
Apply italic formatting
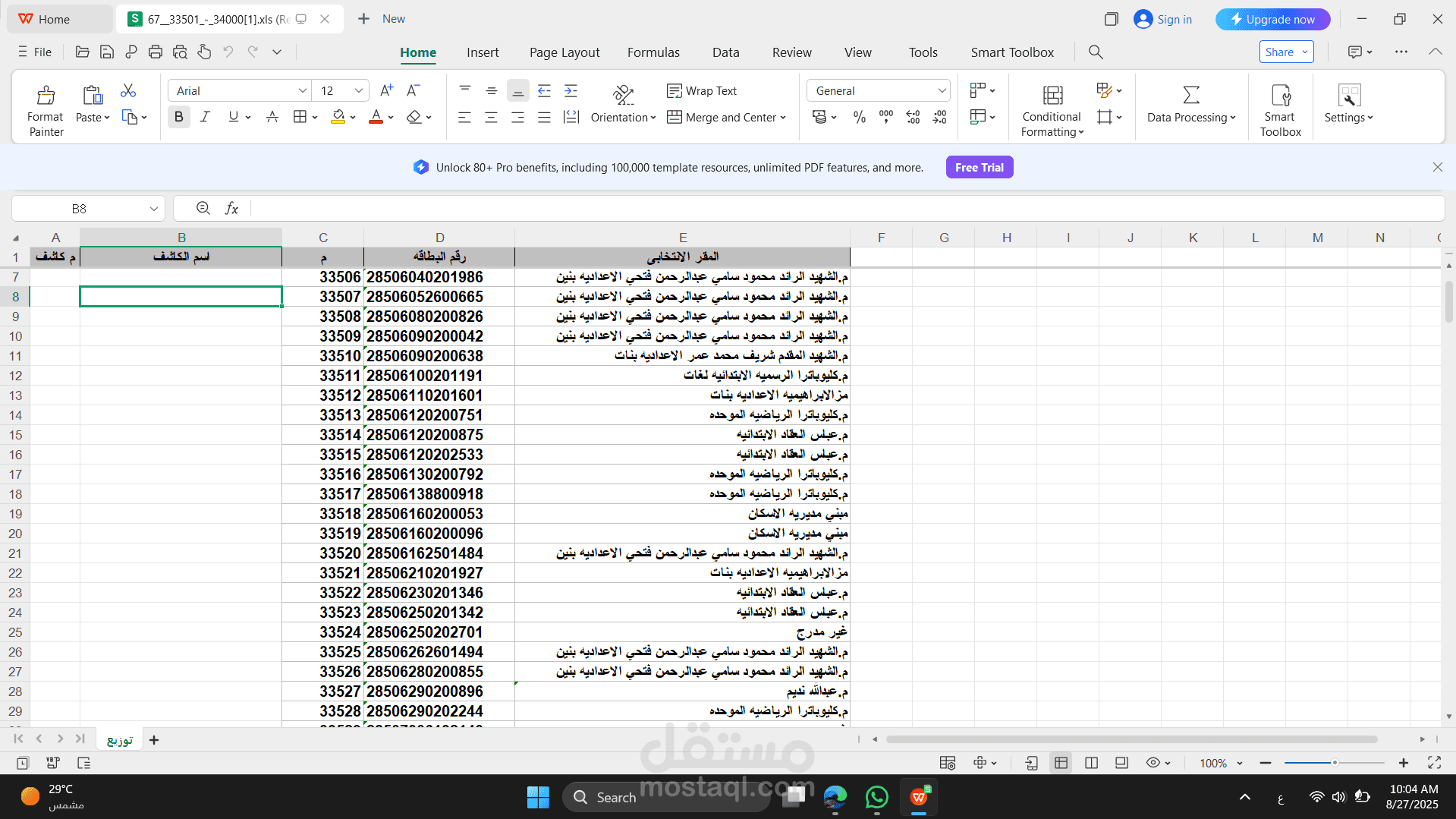[205, 116]
